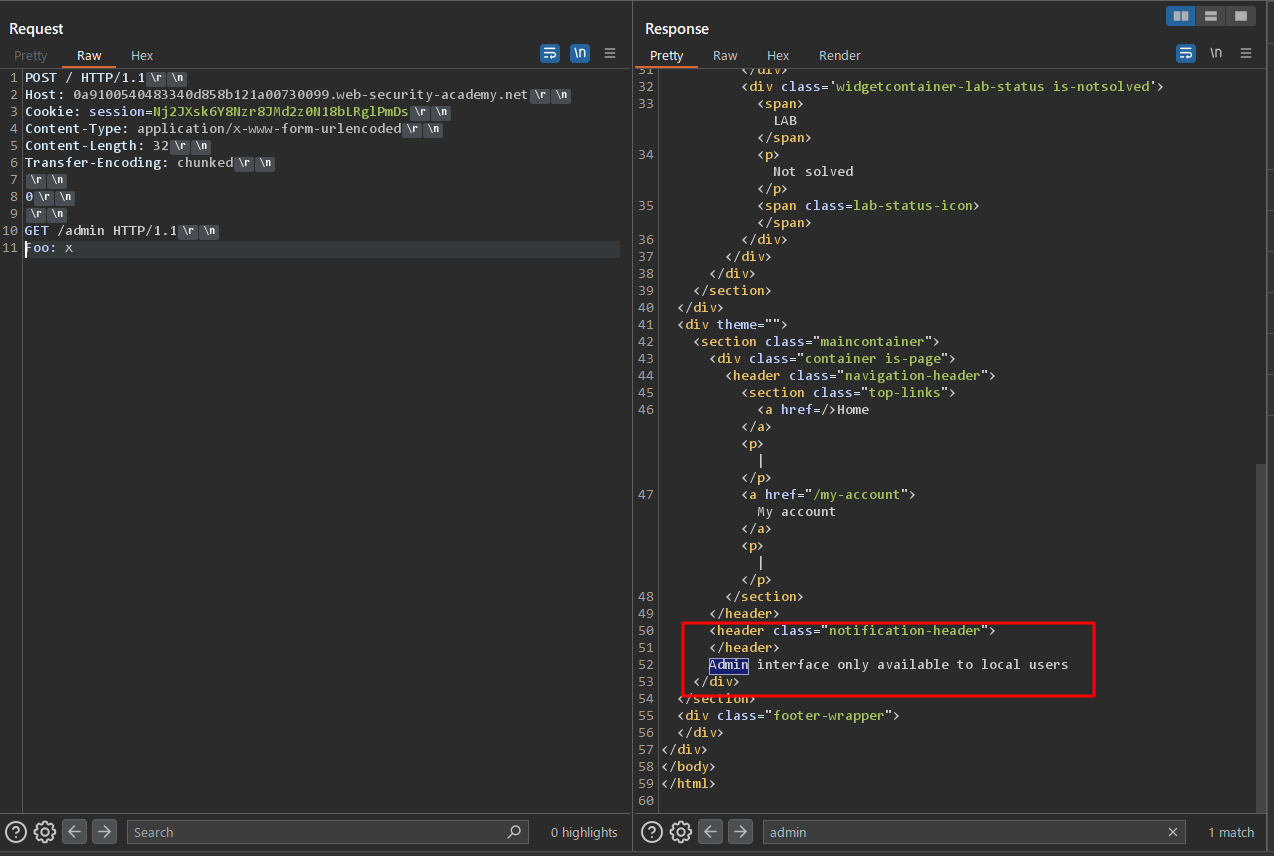Switch to Response Render tab

tap(840, 56)
